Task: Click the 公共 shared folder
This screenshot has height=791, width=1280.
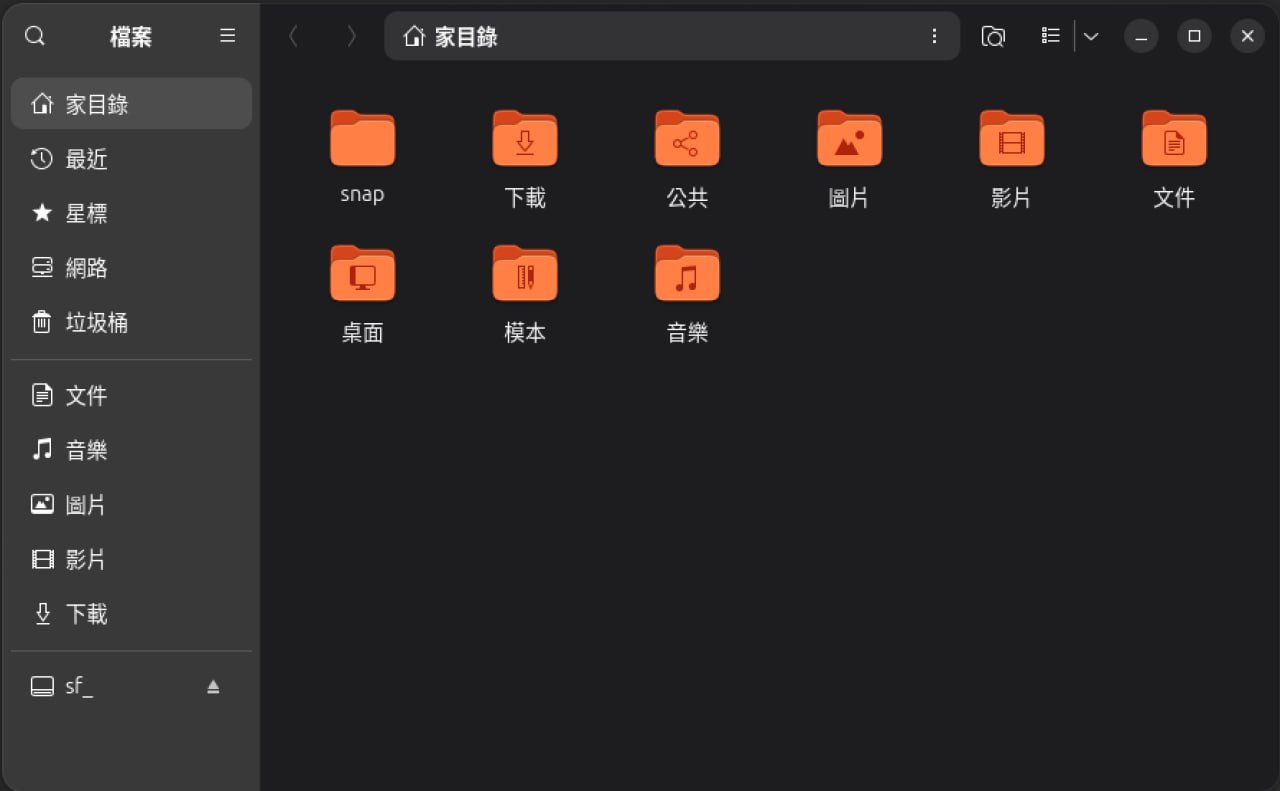Action: (x=687, y=140)
